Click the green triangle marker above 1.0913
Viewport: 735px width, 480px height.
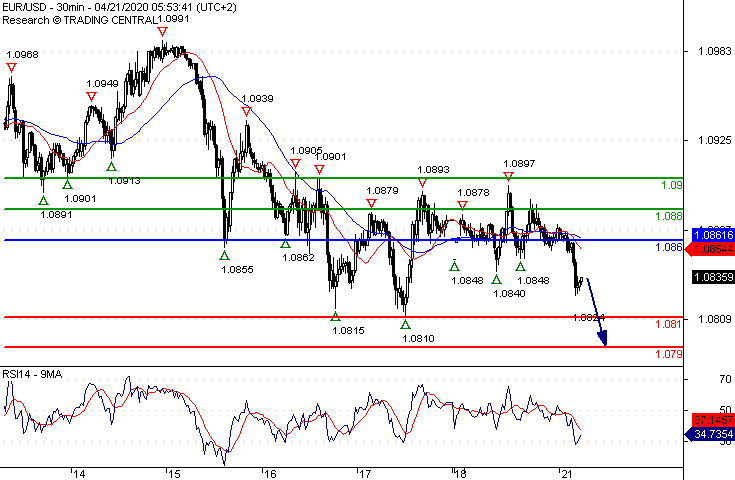pyautogui.click(x=111, y=166)
